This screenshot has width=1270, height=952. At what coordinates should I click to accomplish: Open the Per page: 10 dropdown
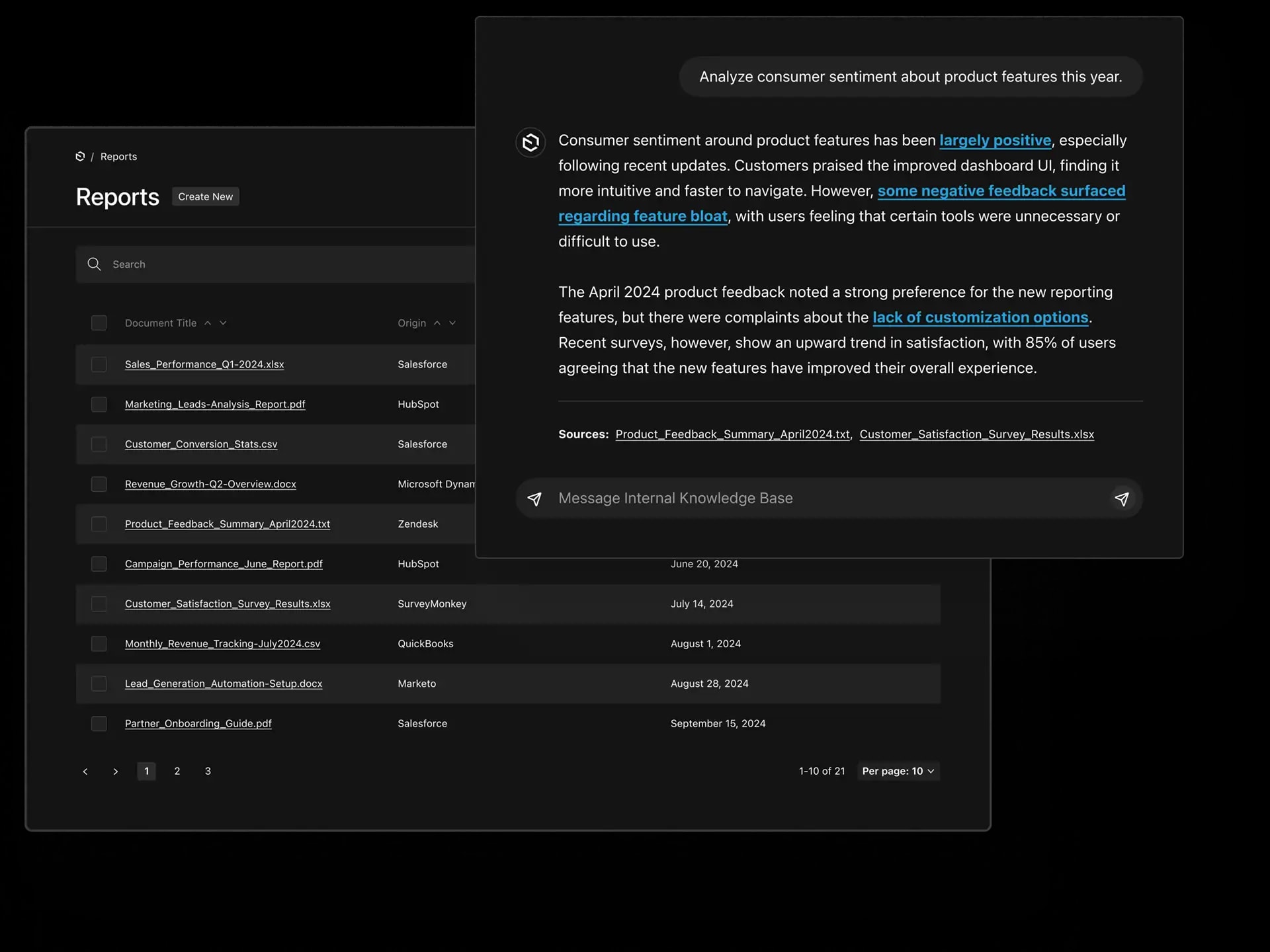898,772
